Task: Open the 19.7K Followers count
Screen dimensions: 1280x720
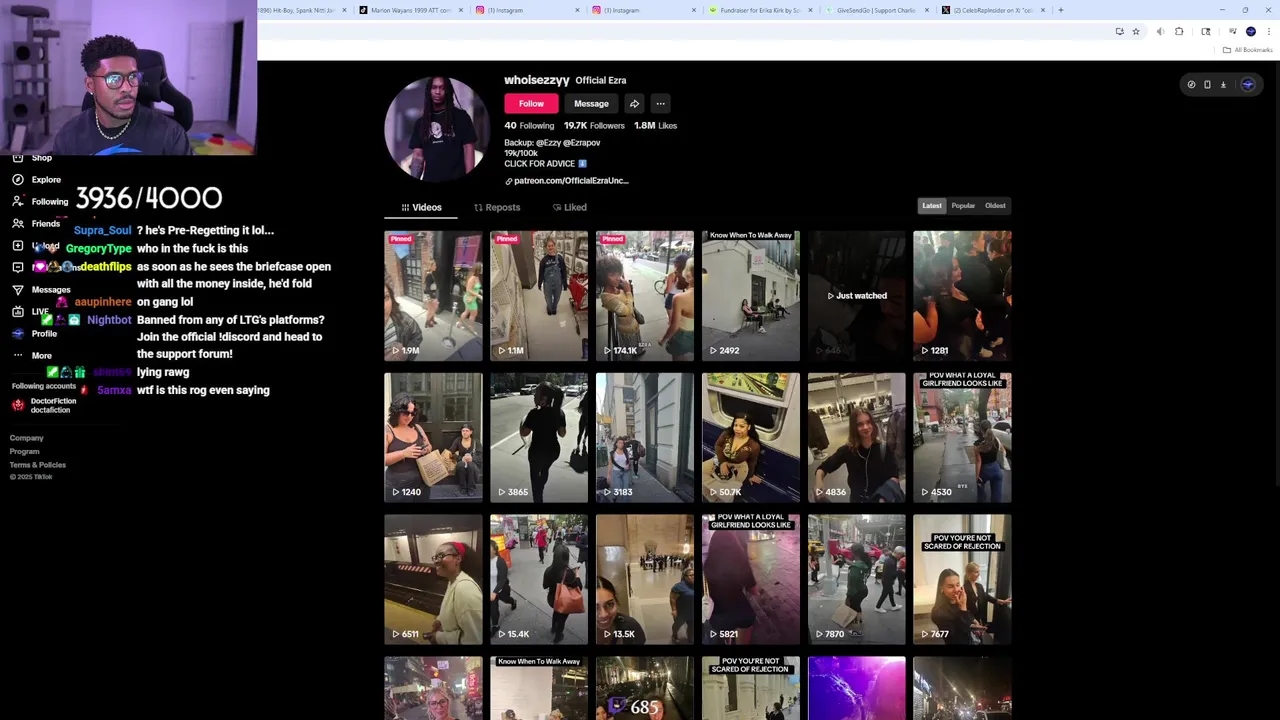Action: pos(594,125)
